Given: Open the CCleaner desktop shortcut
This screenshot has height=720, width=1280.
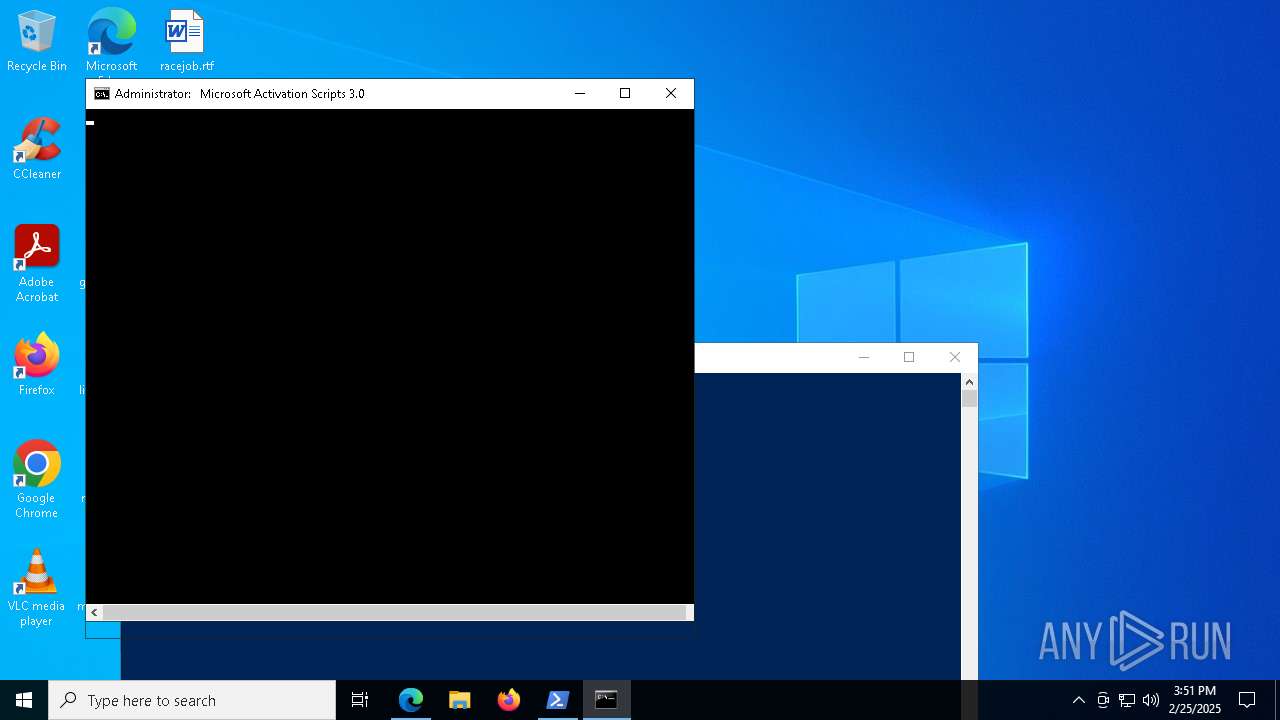Looking at the screenshot, I should (x=37, y=149).
